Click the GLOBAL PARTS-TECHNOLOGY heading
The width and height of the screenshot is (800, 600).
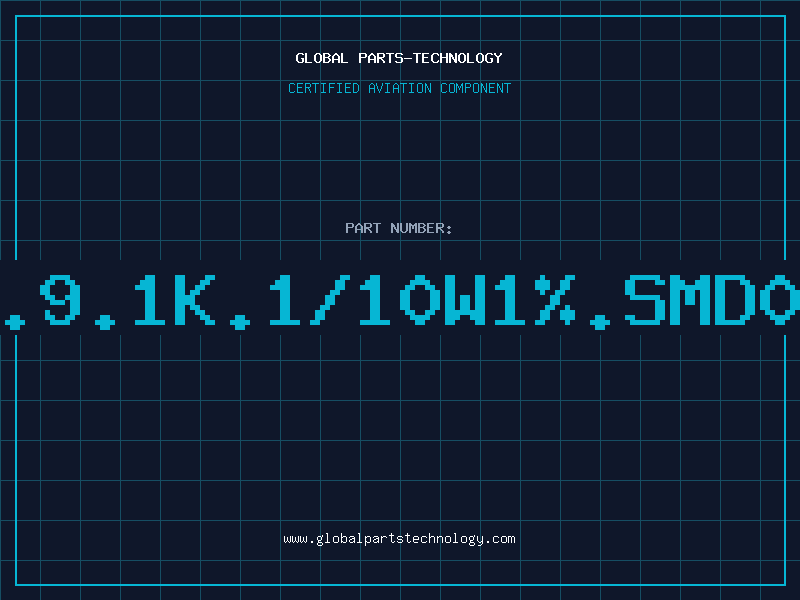tap(399, 58)
